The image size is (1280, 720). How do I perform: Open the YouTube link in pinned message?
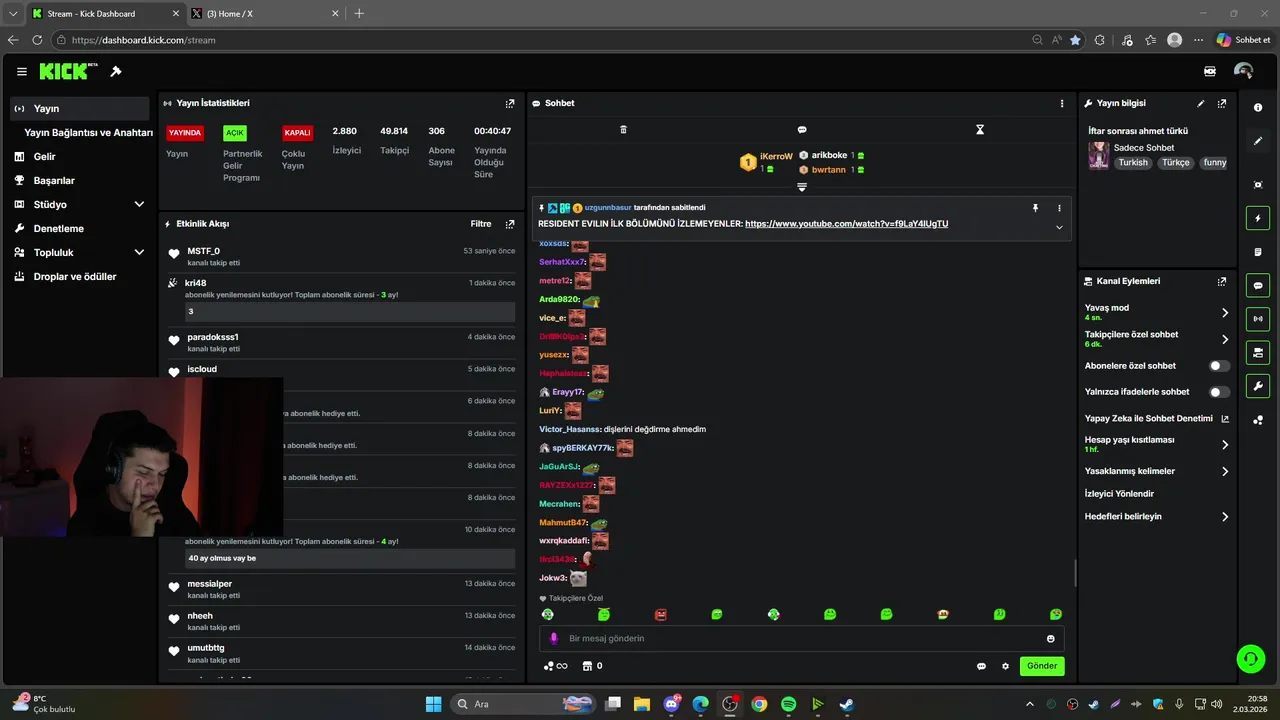tap(846, 224)
